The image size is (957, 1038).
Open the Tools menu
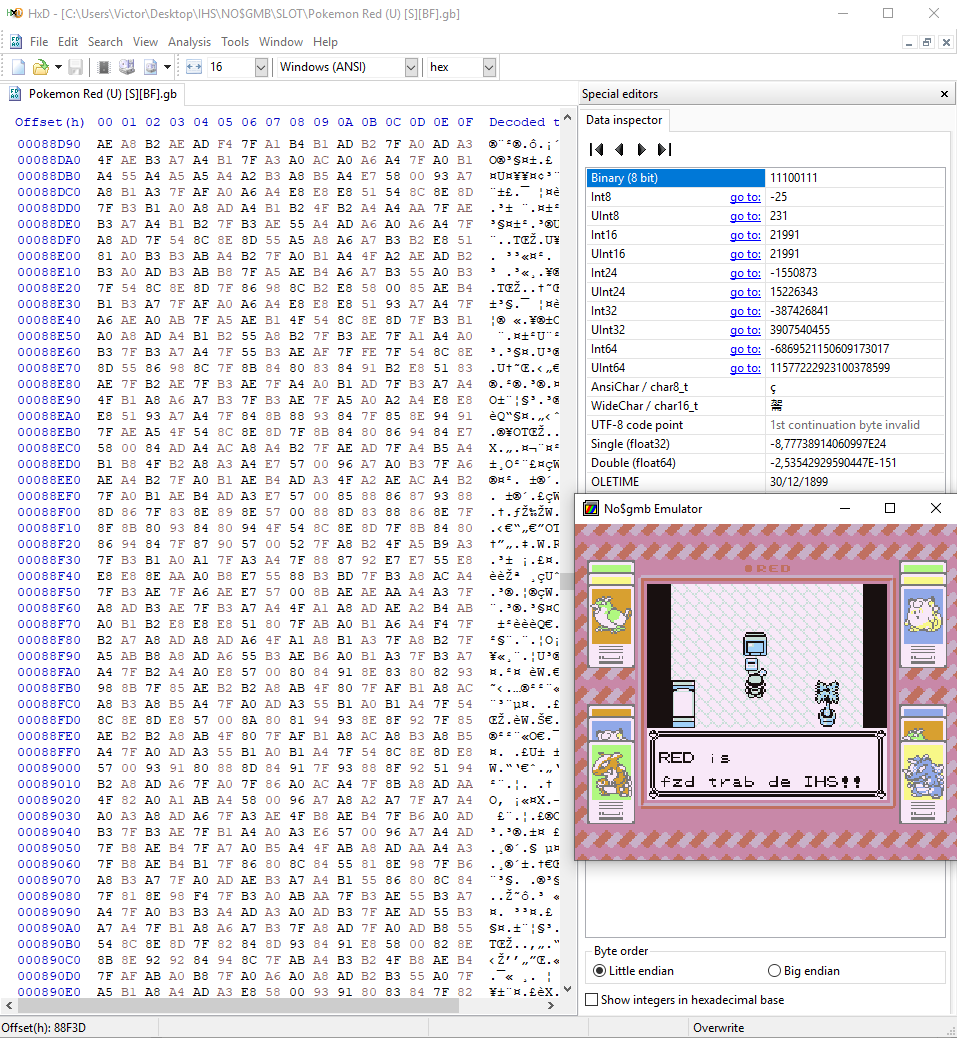tap(235, 42)
